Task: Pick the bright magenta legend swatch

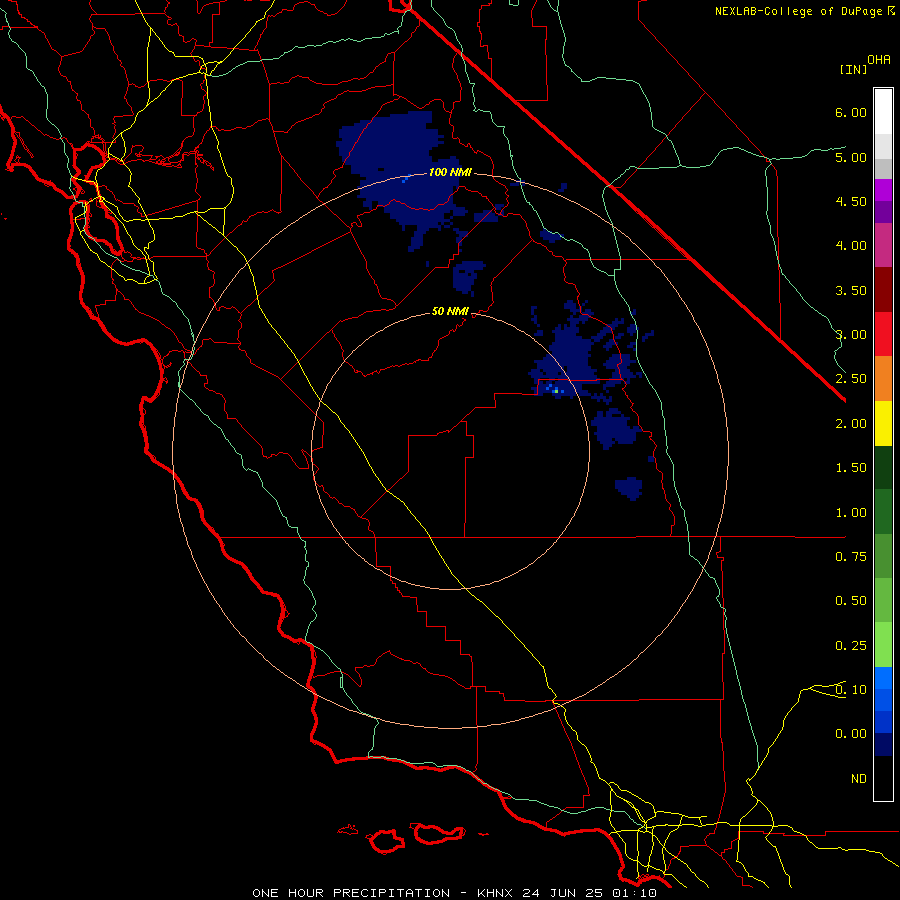Action: (883, 190)
